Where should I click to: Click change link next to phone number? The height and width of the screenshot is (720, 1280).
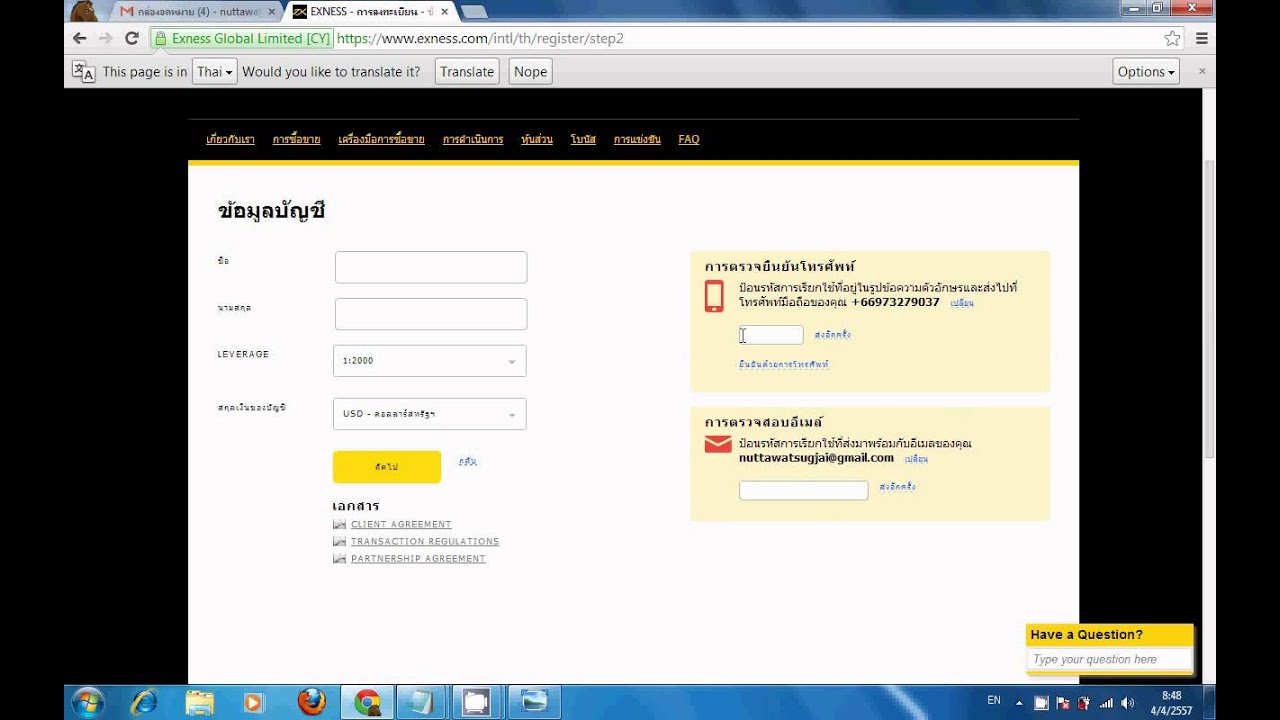pos(962,303)
